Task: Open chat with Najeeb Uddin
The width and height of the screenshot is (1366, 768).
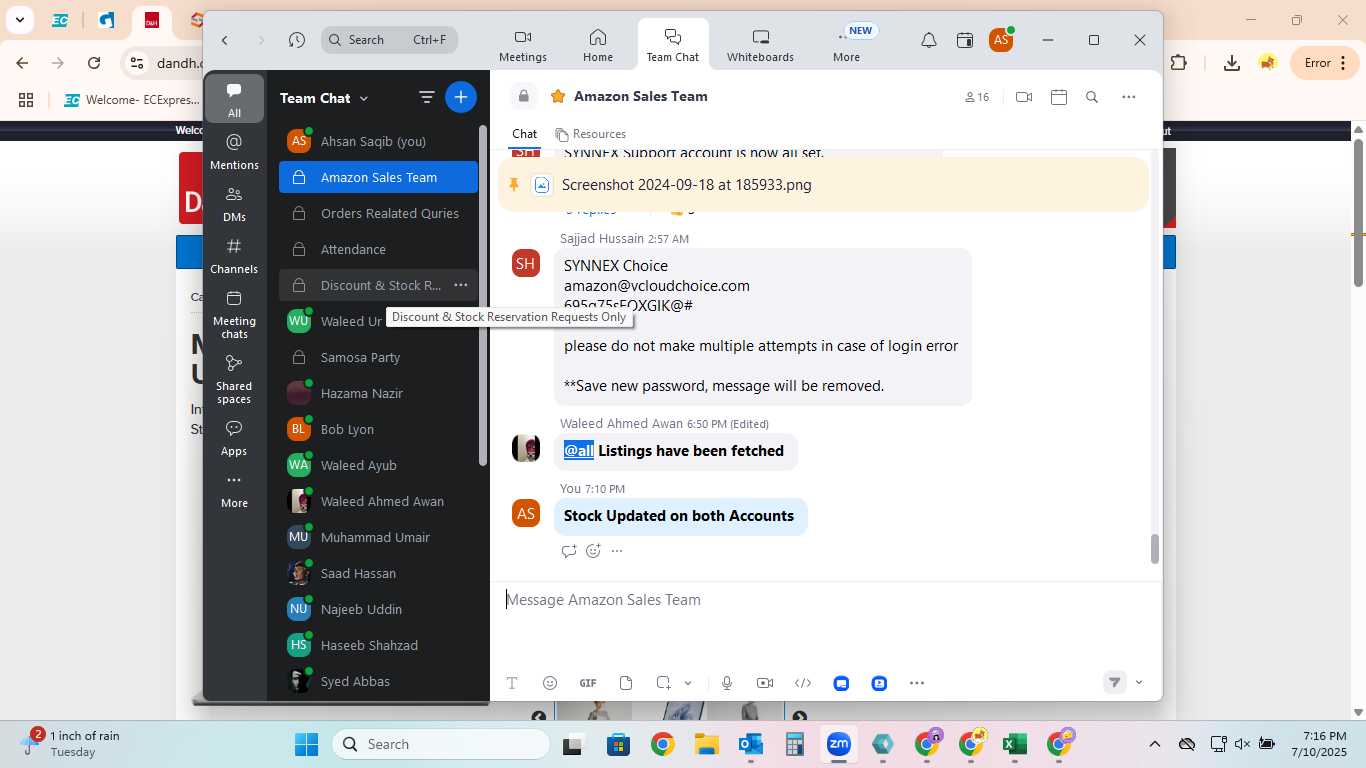Action: pos(378,609)
